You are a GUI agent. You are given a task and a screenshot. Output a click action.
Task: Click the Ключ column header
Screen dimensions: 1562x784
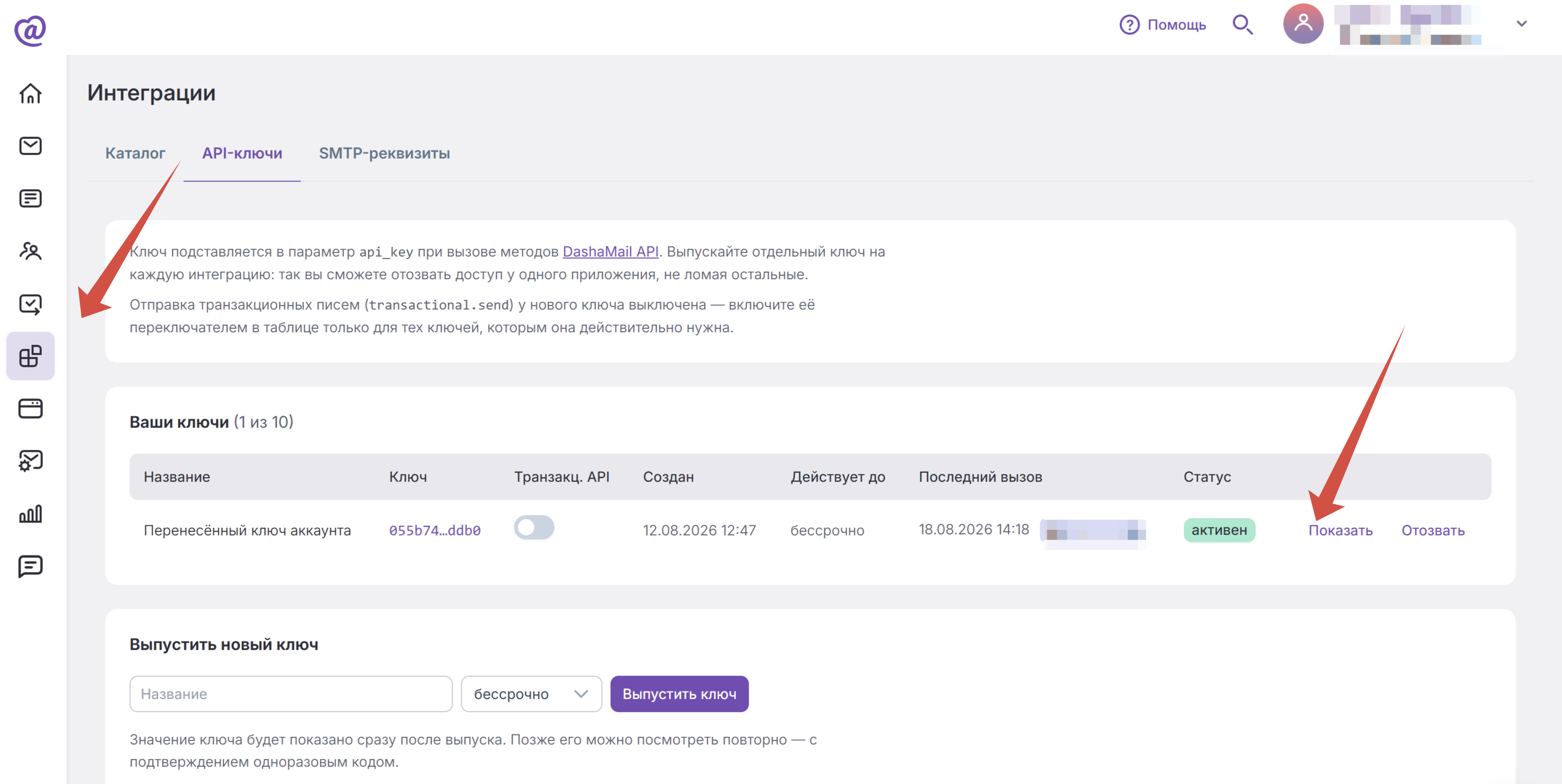pos(408,476)
